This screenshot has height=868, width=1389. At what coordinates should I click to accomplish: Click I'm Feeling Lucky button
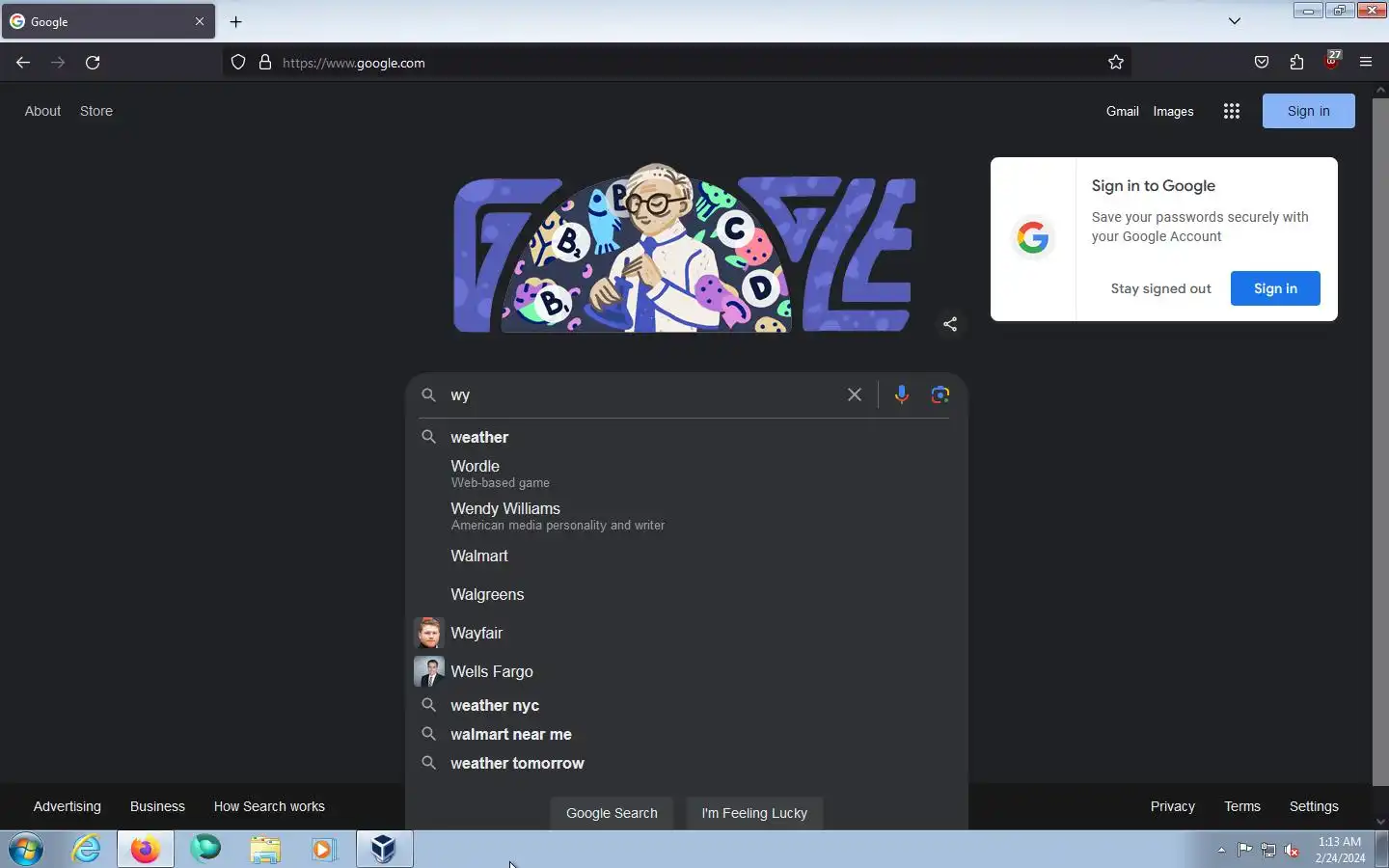(x=754, y=813)
